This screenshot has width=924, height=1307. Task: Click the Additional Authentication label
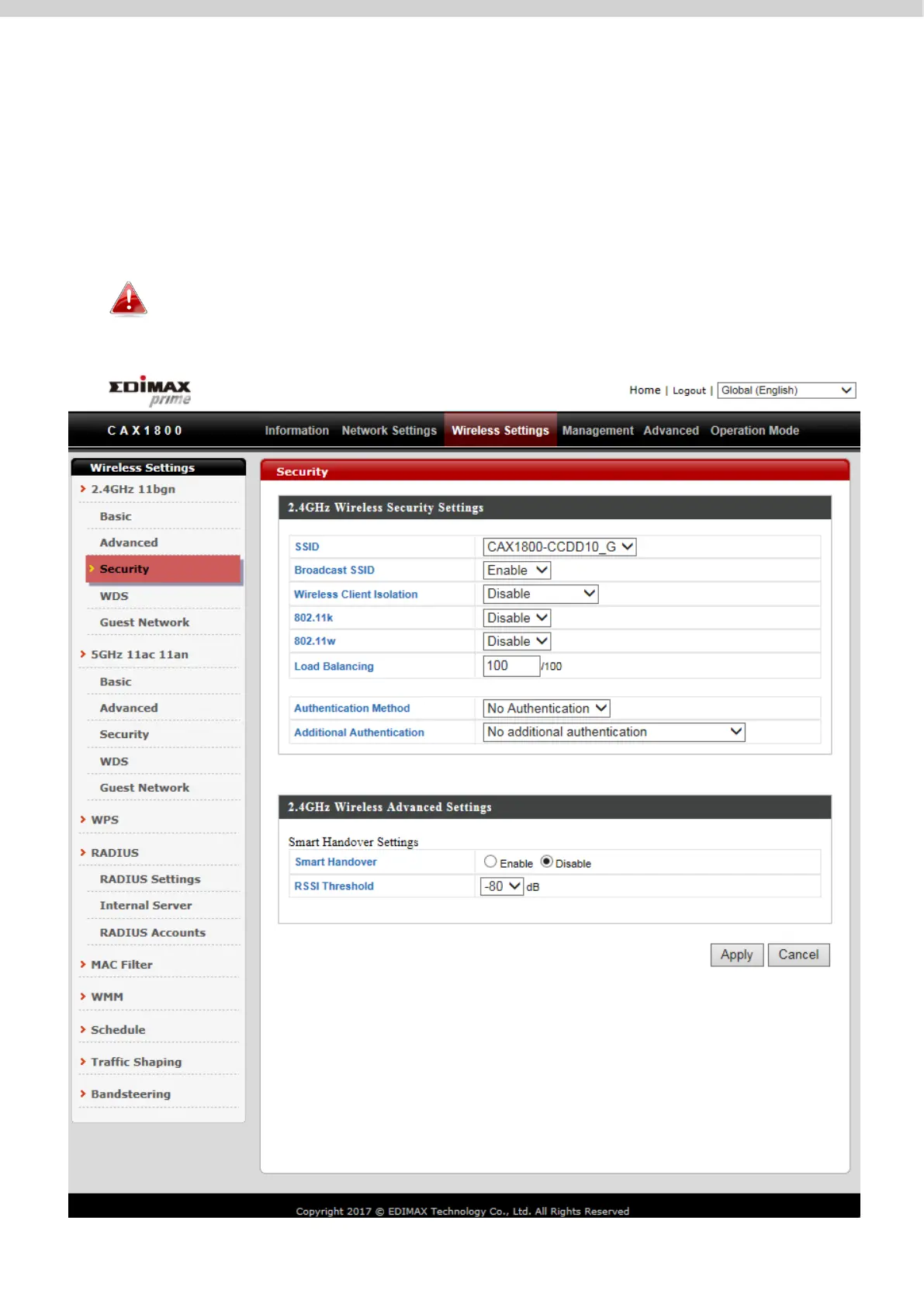pyautogui.click(x=359, y=733)
